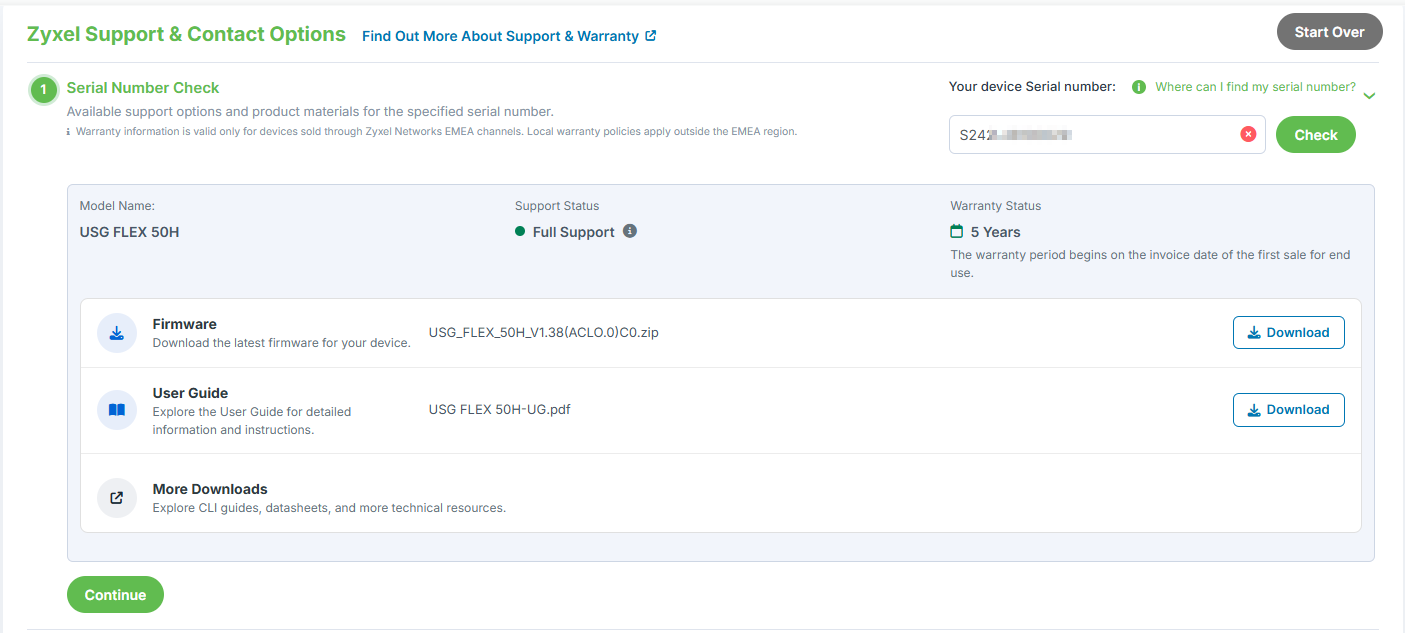Click the User Guide row title
1405x633 pixels.
tap(190, 393)
